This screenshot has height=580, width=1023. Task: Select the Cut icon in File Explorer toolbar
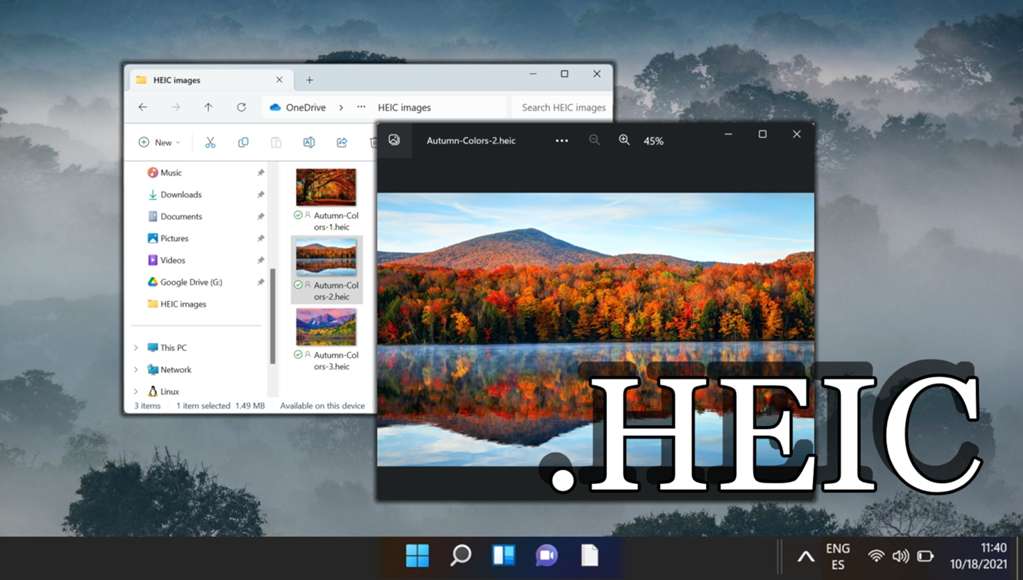pyautogui.click(x=210, y=142)
